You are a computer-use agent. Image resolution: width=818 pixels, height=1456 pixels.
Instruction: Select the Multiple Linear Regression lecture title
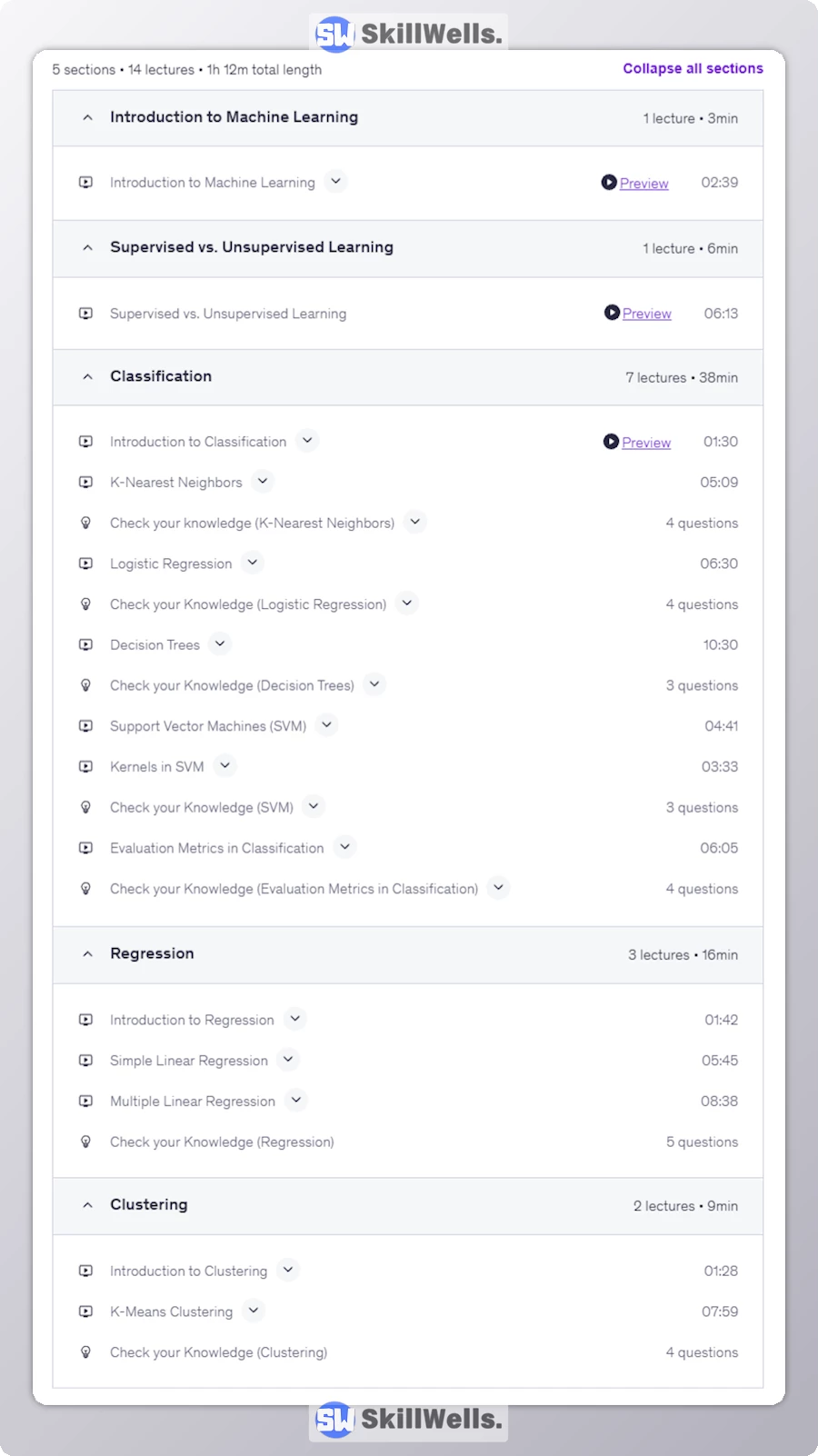coord(193,1102)
